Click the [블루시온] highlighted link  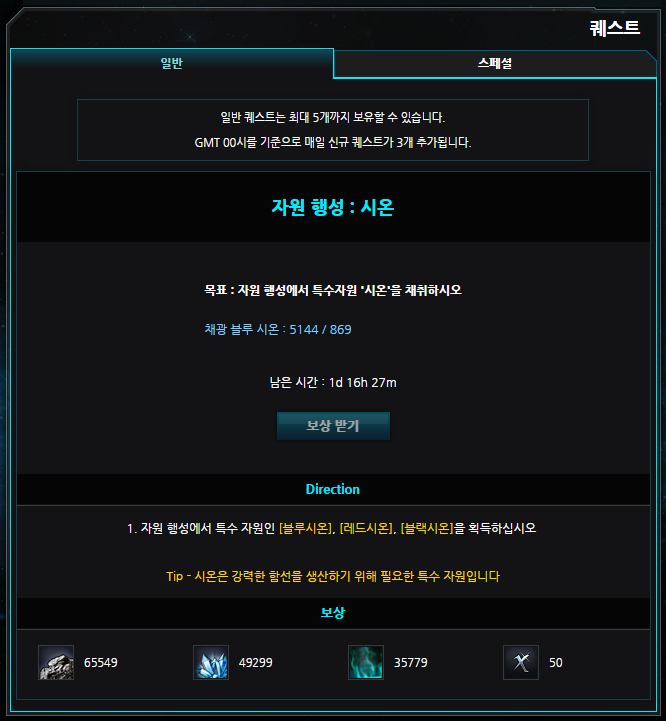click(305, 528)
